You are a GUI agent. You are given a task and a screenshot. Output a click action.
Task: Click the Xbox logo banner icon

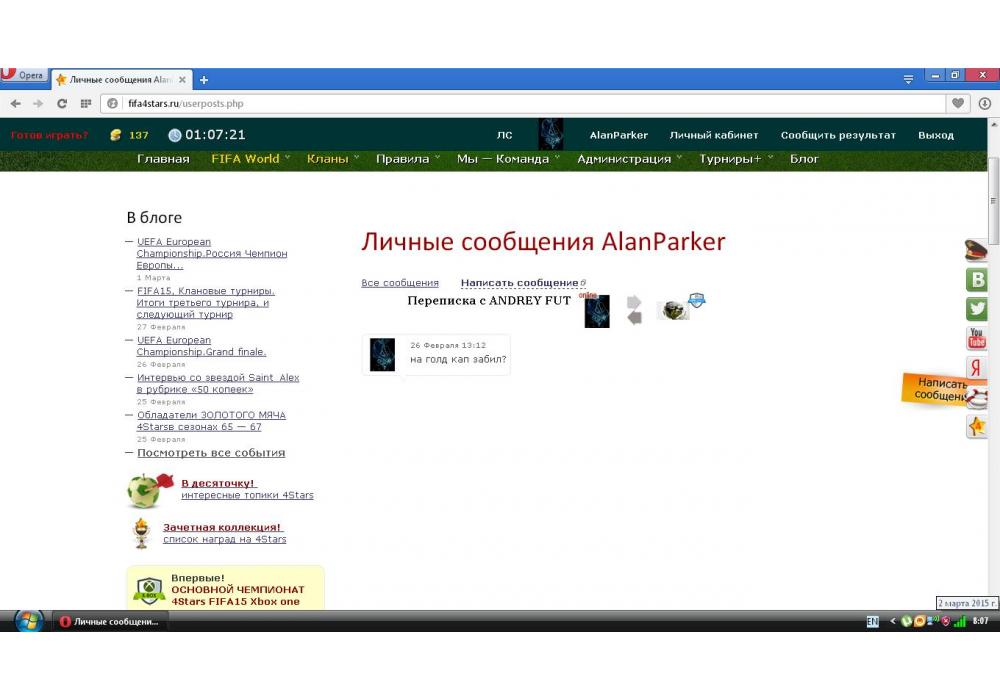149,590
